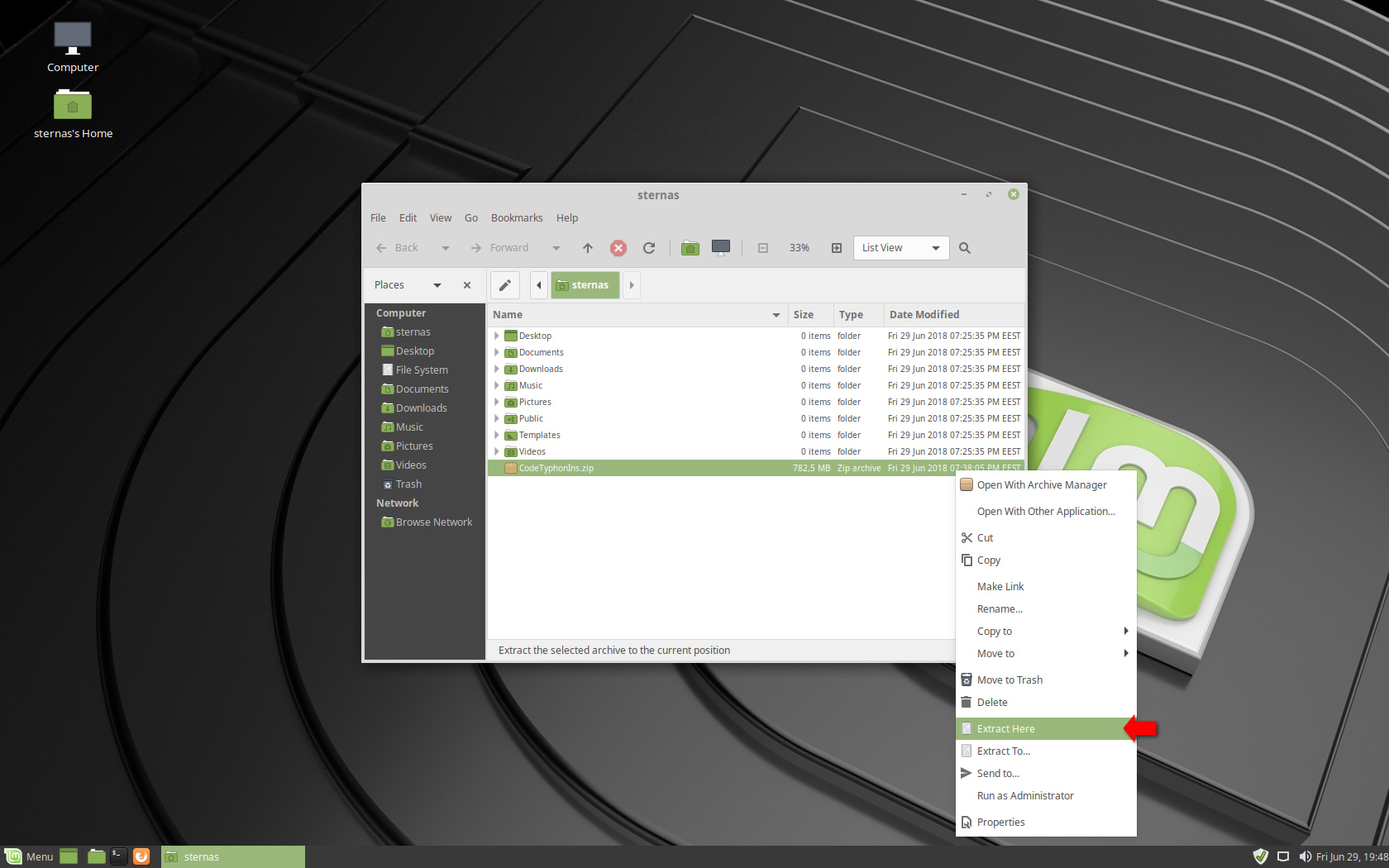Viewport: 1389px width, 868px height.
Task: Open the Move to submenu
Action: point(1046,654)
